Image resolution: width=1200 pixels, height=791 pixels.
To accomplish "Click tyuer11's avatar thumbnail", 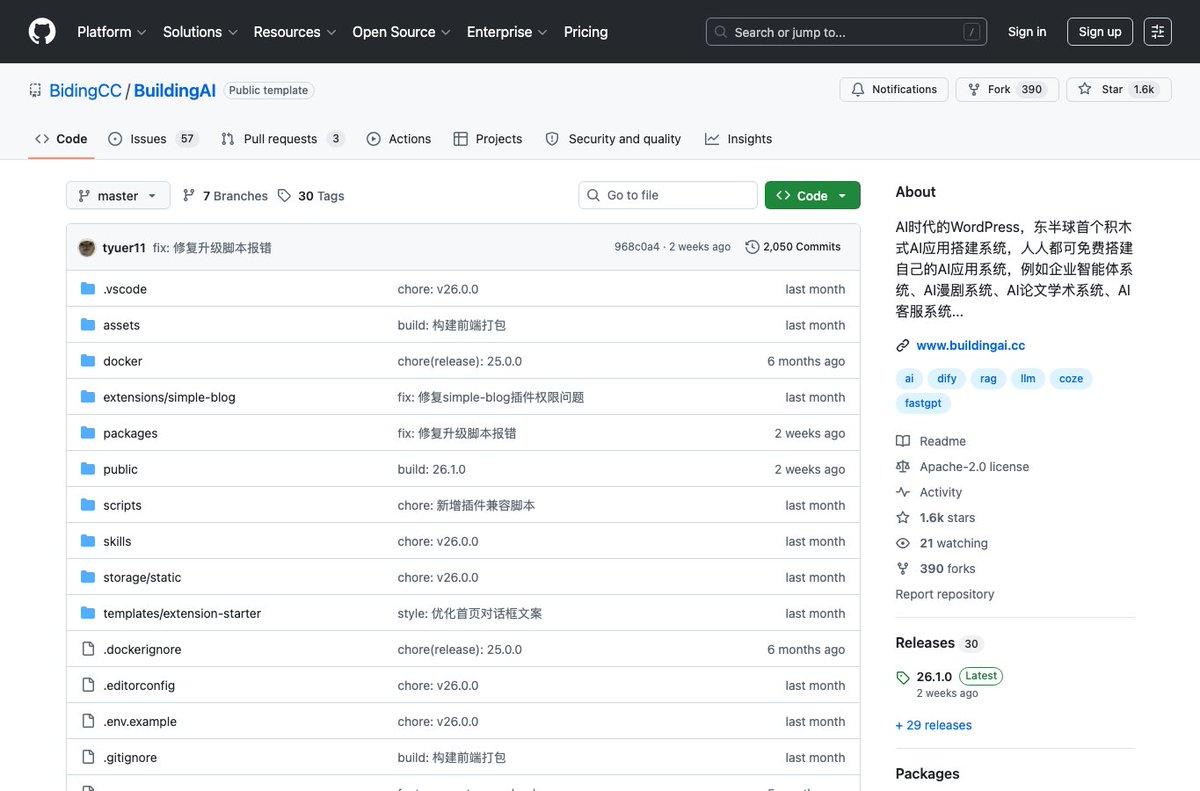I will coord(87,247).
